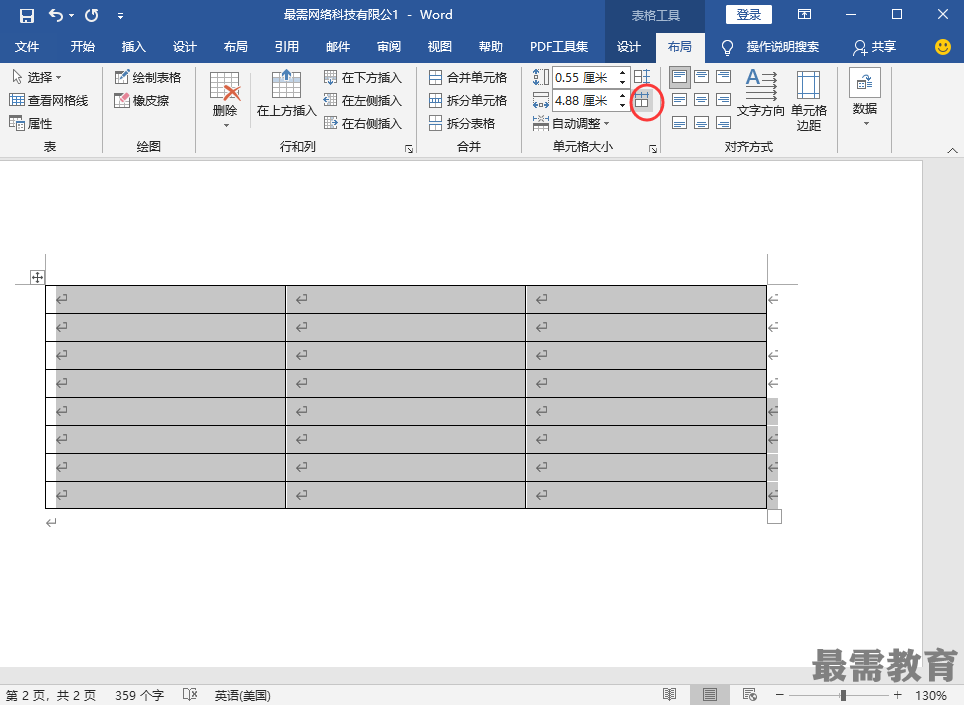Select align center right
Screen dimensions: 964x705
(x=724, y=100)
